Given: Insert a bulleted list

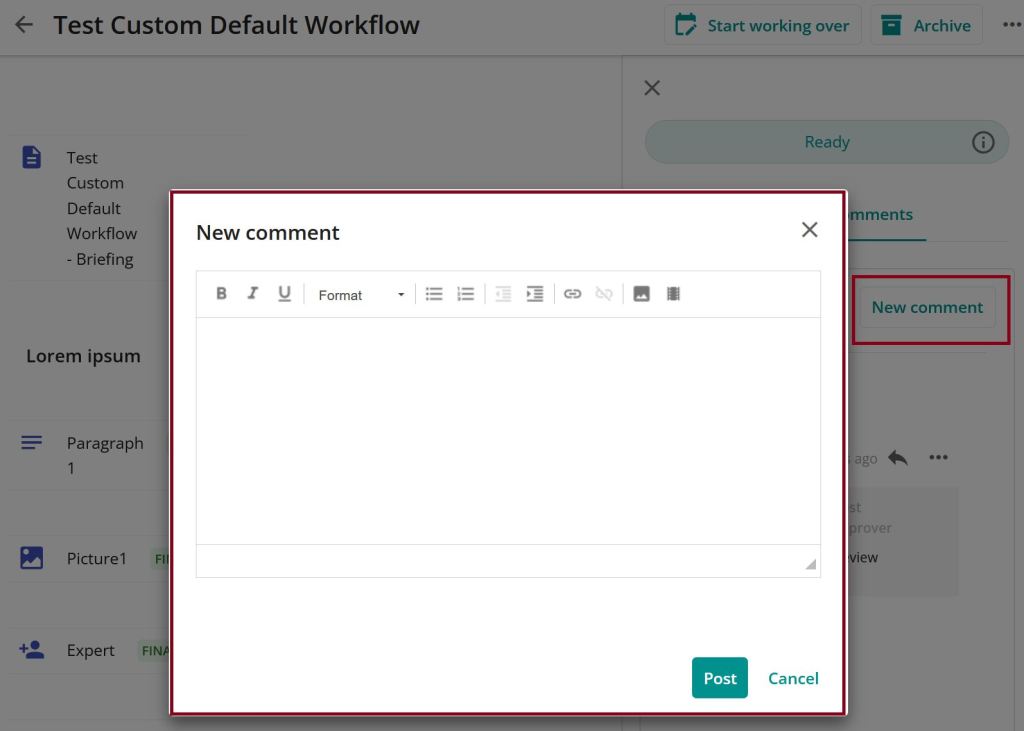Looking at the screenshot, I should coord(434,294).
